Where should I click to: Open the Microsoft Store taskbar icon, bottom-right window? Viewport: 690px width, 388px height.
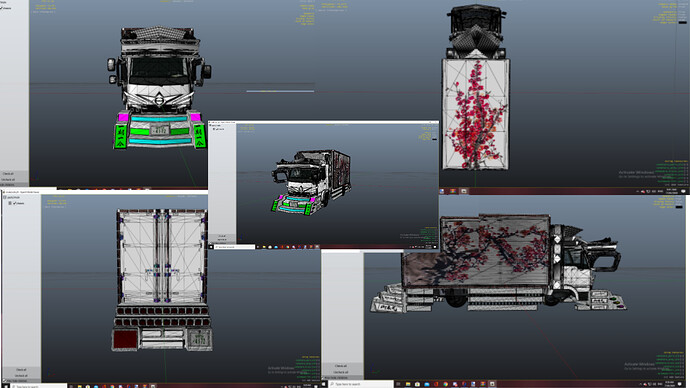[417, 384]
